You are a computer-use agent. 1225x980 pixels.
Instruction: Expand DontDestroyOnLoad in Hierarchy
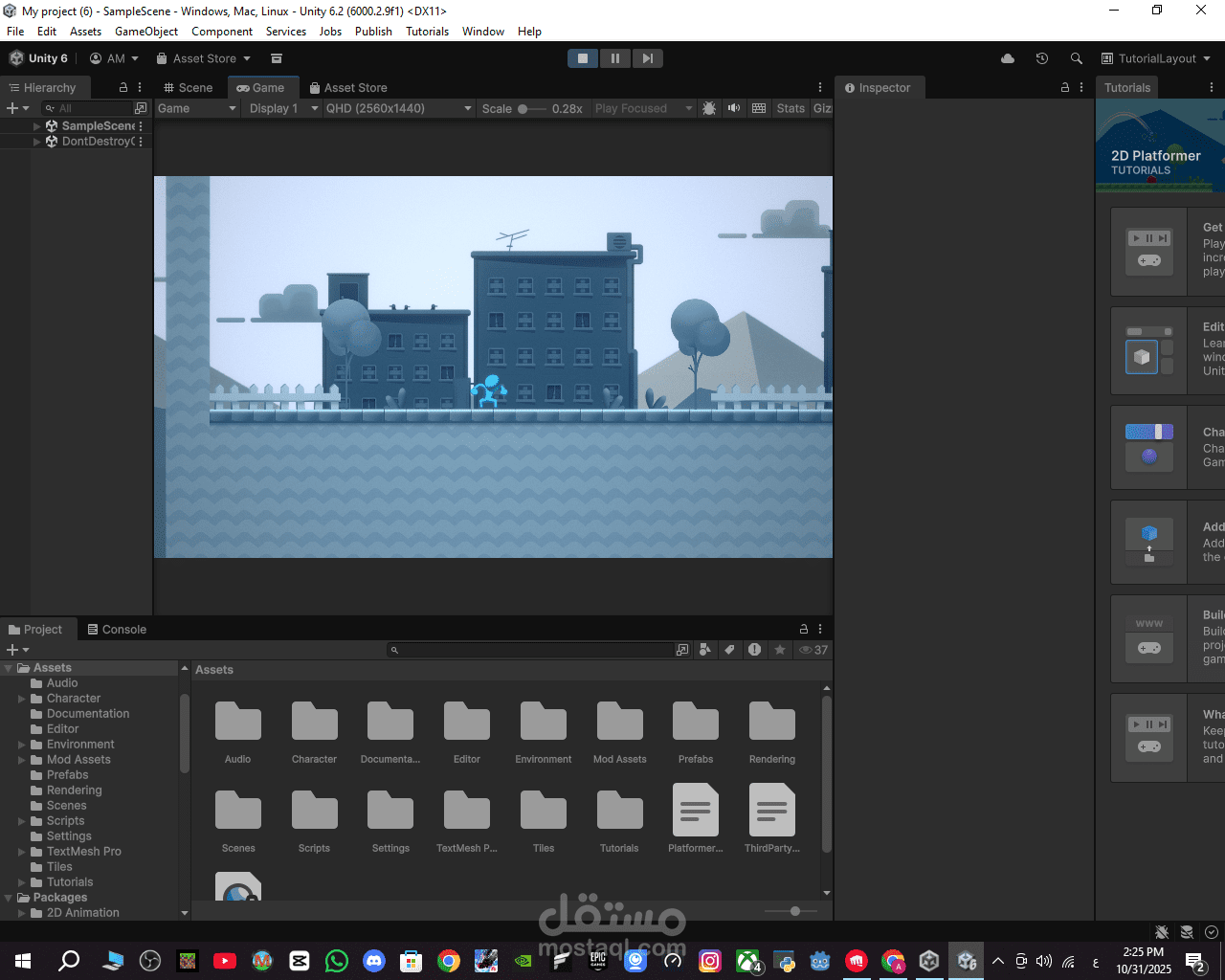[x=37, y=142]
